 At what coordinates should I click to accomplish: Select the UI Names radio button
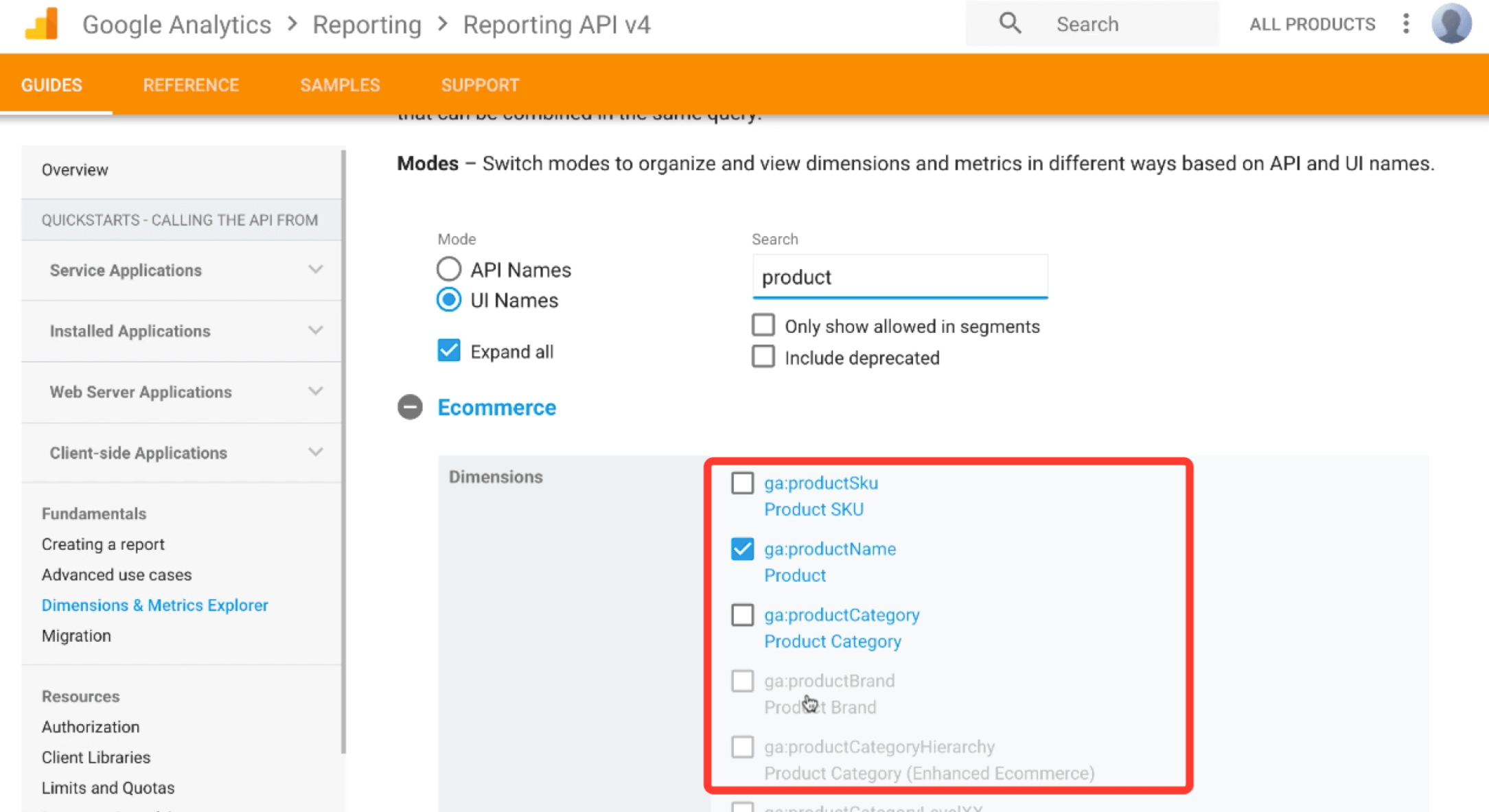click(449, 300)
